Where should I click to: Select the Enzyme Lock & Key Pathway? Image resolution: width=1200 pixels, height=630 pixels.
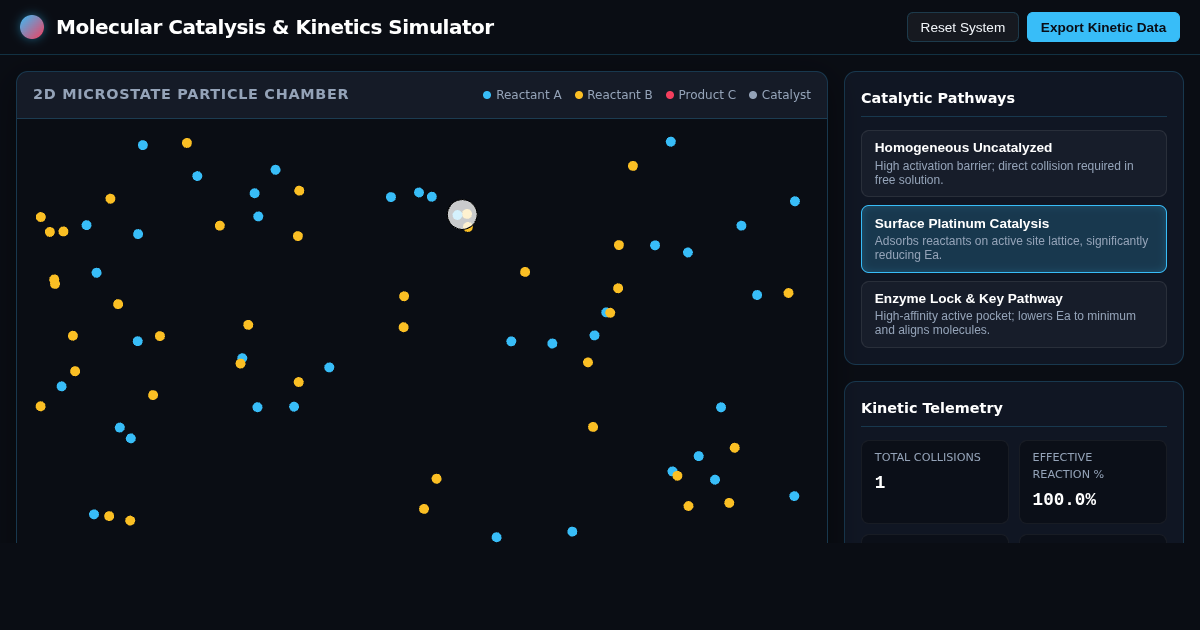click(1014, 314)
